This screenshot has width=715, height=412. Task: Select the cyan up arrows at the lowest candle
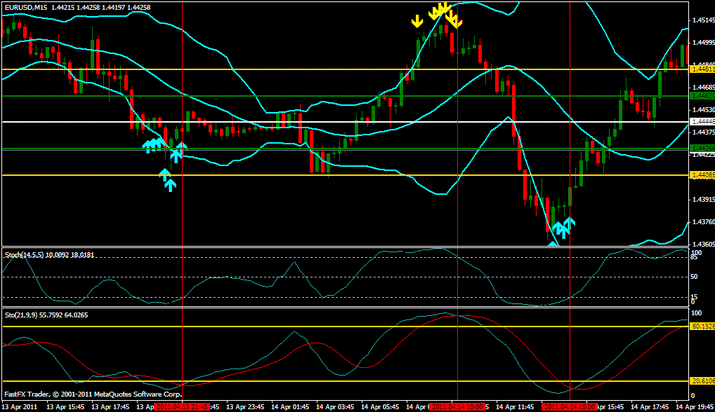561,228
